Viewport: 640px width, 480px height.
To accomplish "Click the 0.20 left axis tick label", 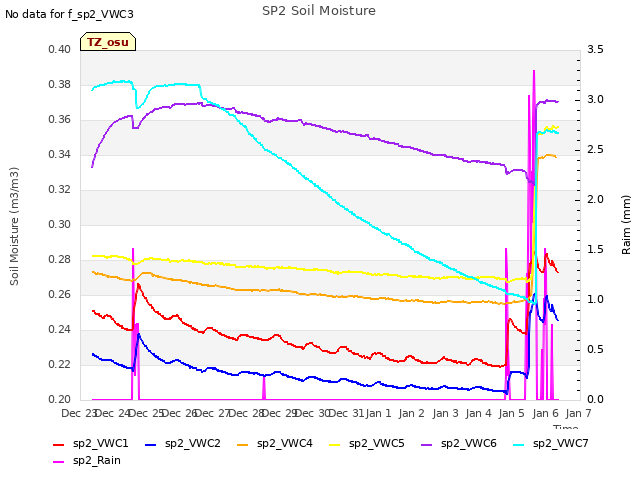I will 60,399.
